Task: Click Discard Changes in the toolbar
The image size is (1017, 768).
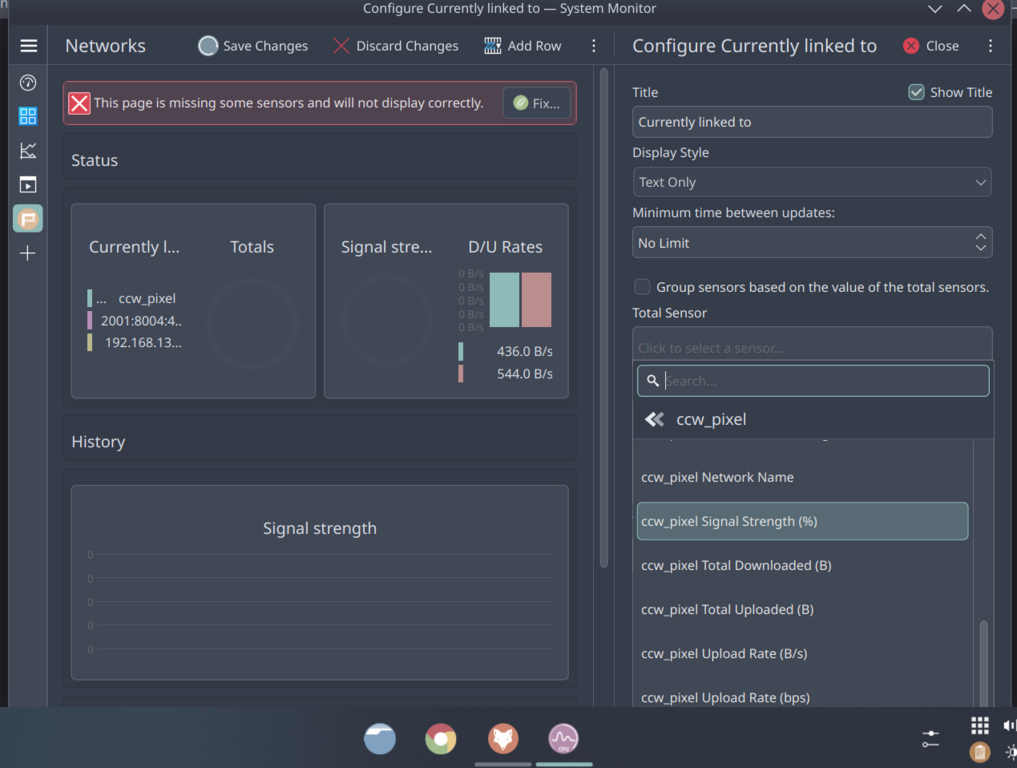Action: click(395, 46)
